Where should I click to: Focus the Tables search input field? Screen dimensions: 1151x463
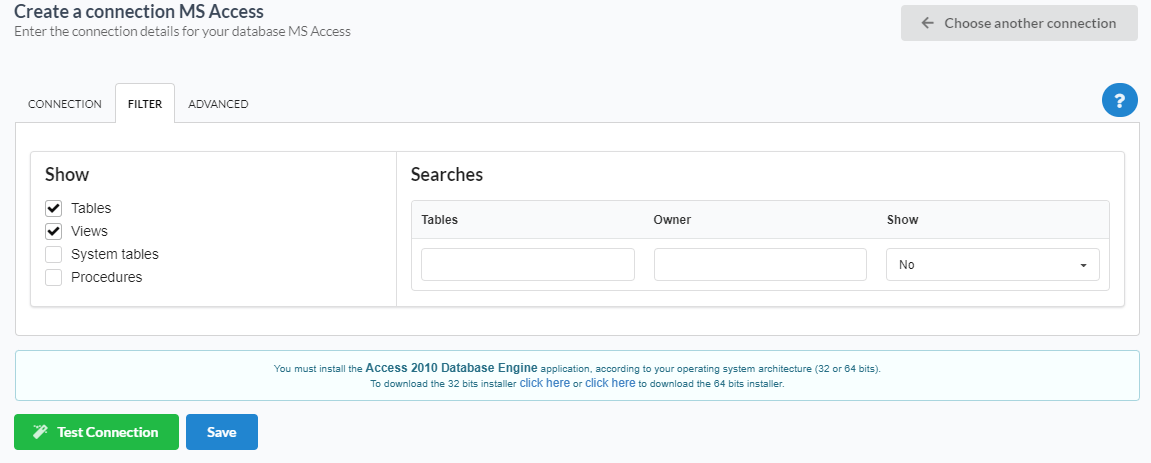(528, 264)
